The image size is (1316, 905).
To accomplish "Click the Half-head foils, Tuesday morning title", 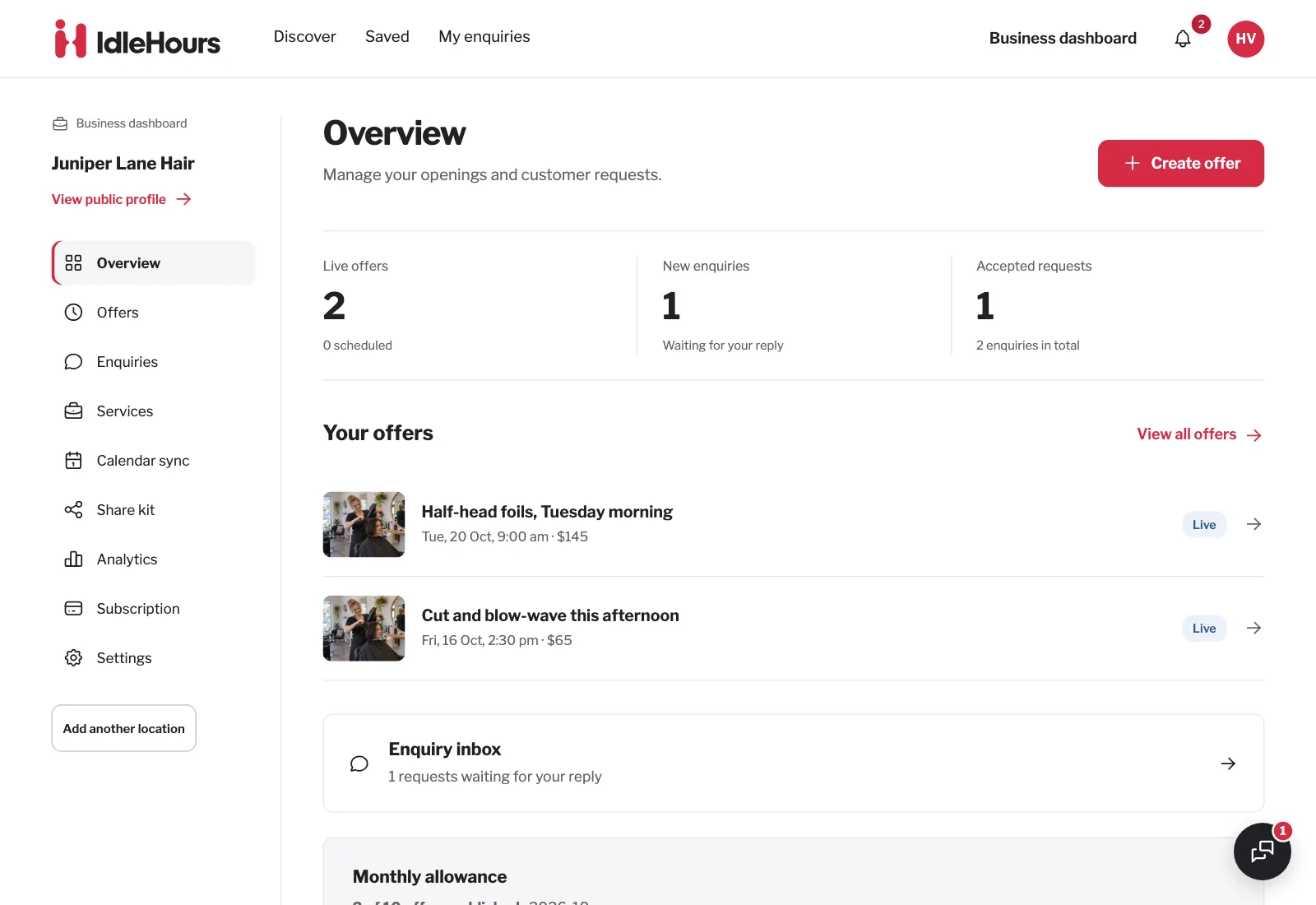I will click(547, 512).
